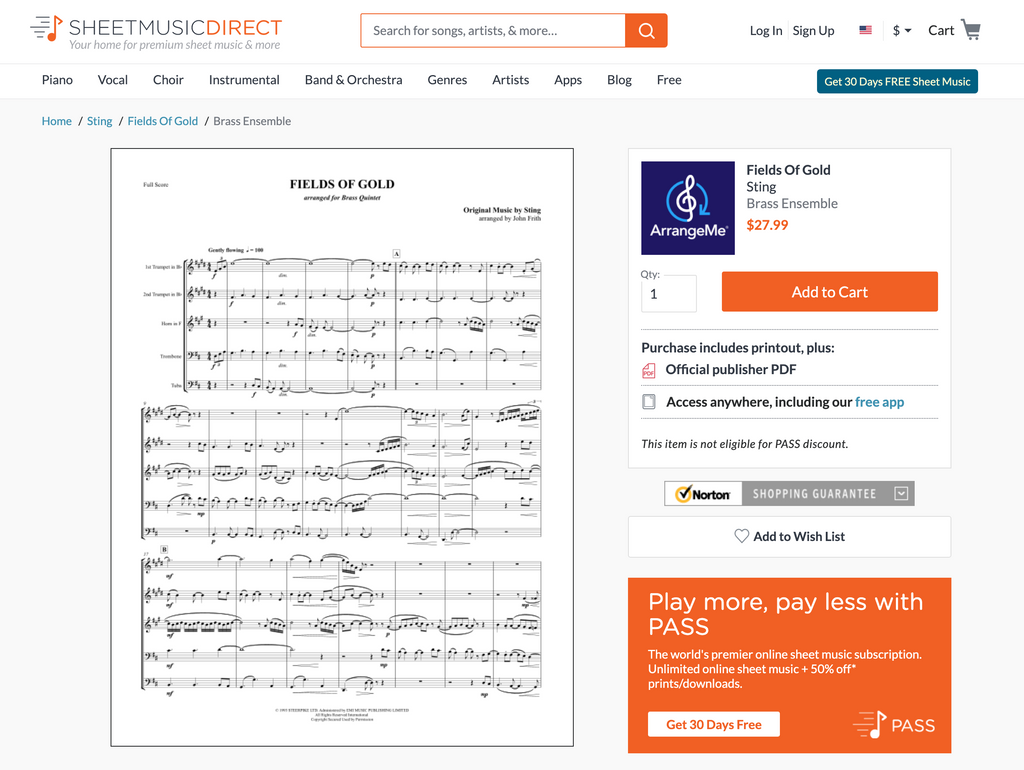Click Get 30 Days Free PASS button

coord(713,725)
